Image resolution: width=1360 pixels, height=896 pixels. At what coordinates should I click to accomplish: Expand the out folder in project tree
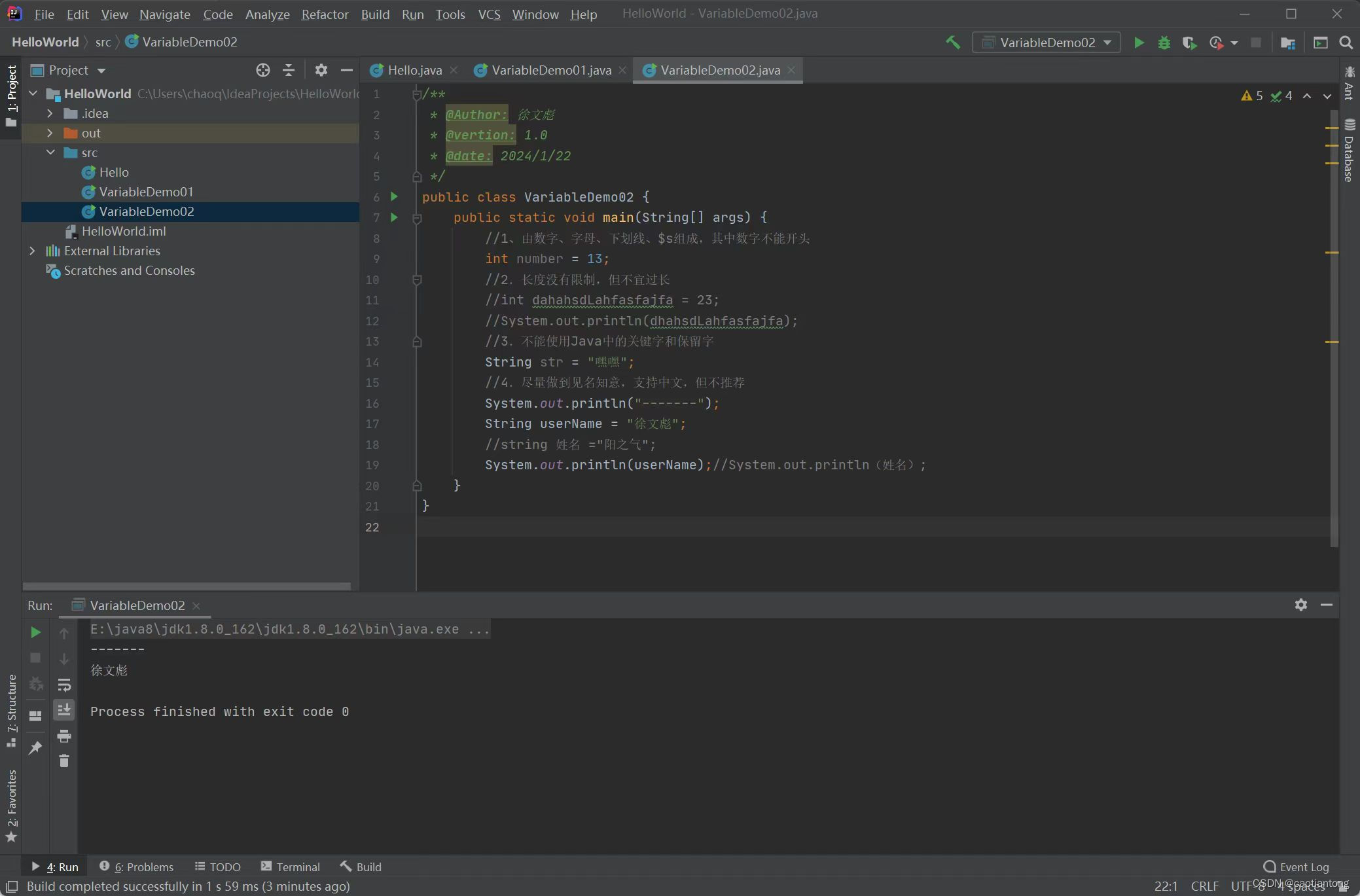pos(50,133)
